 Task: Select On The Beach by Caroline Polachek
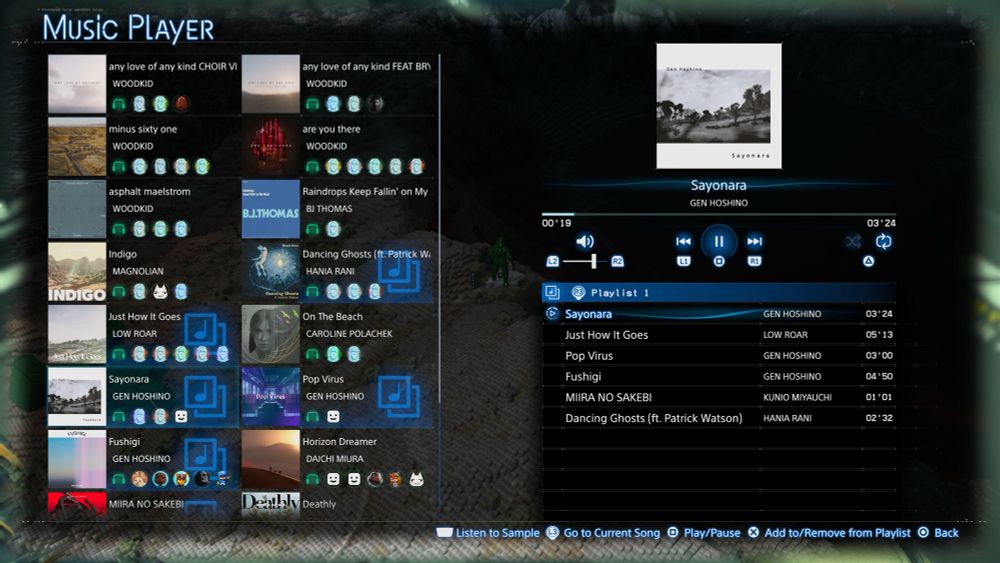[337, 333]
